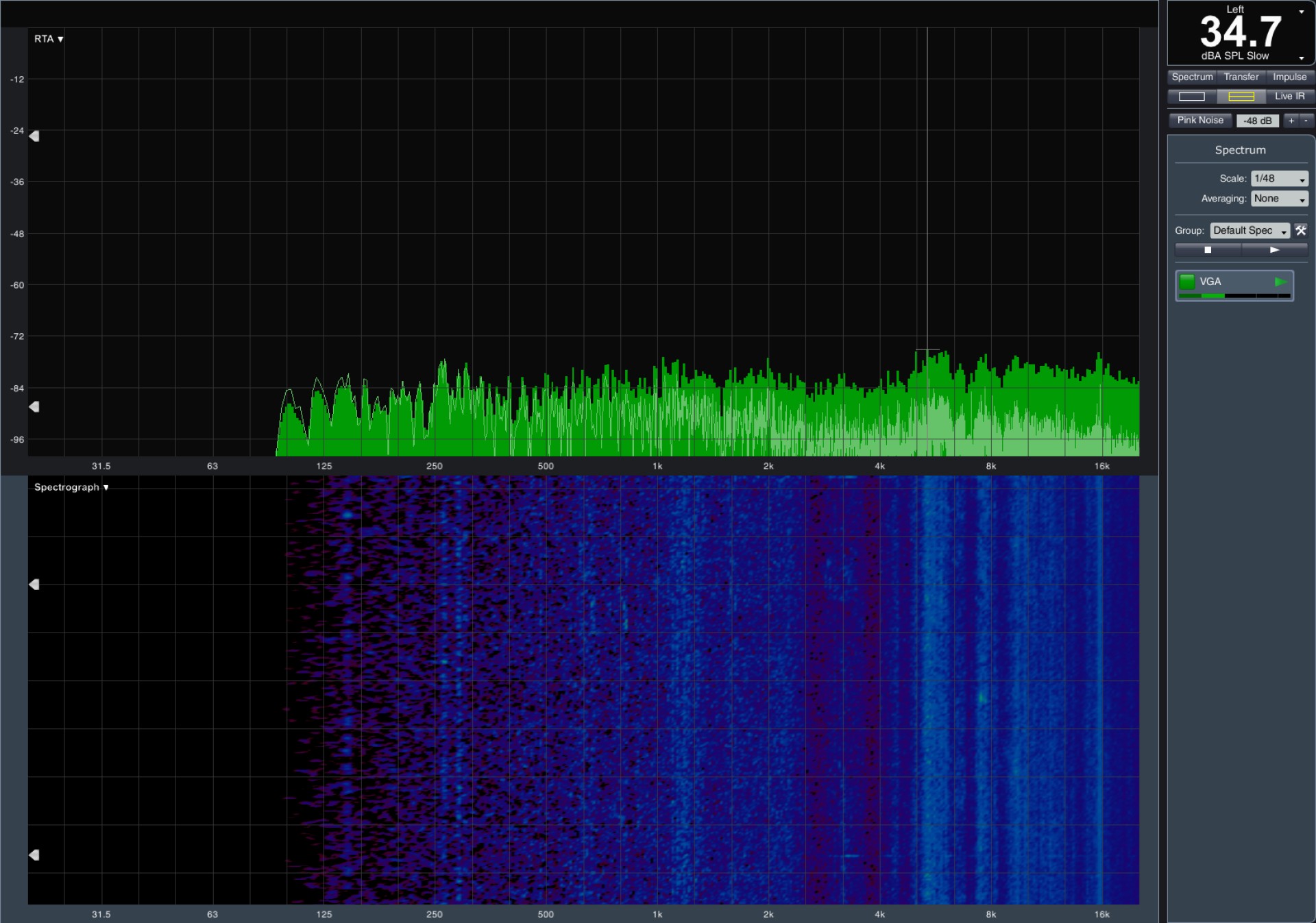Toggle Live IR view

[1289, 97]
